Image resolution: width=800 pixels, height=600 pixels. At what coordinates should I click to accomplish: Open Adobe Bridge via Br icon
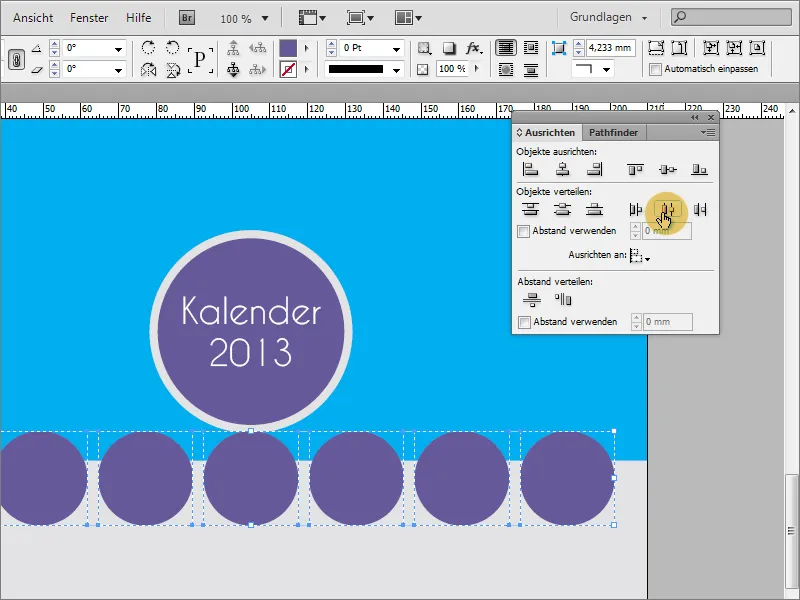187,18
